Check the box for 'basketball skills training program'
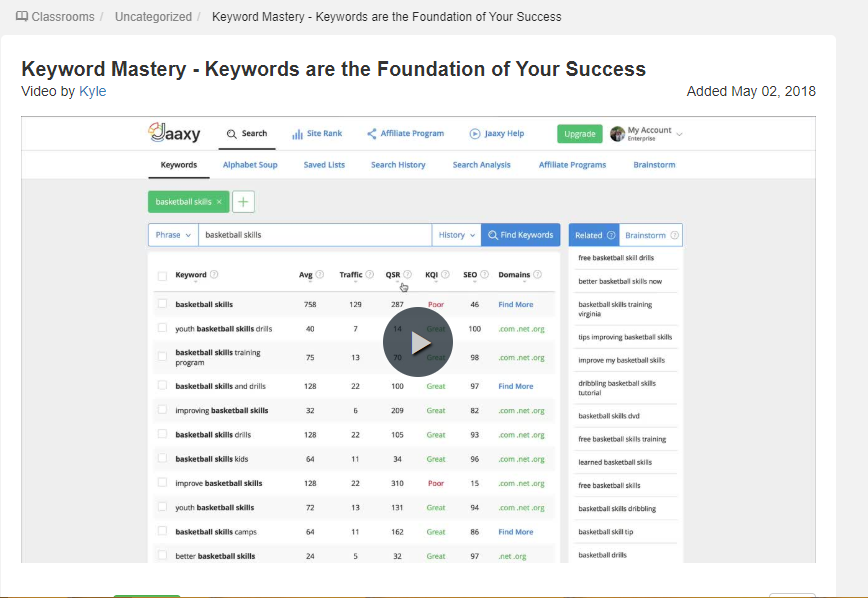Image resolution: width=868 pixels, height=598 pixels. pyautogui.click(x=162, y=356)
